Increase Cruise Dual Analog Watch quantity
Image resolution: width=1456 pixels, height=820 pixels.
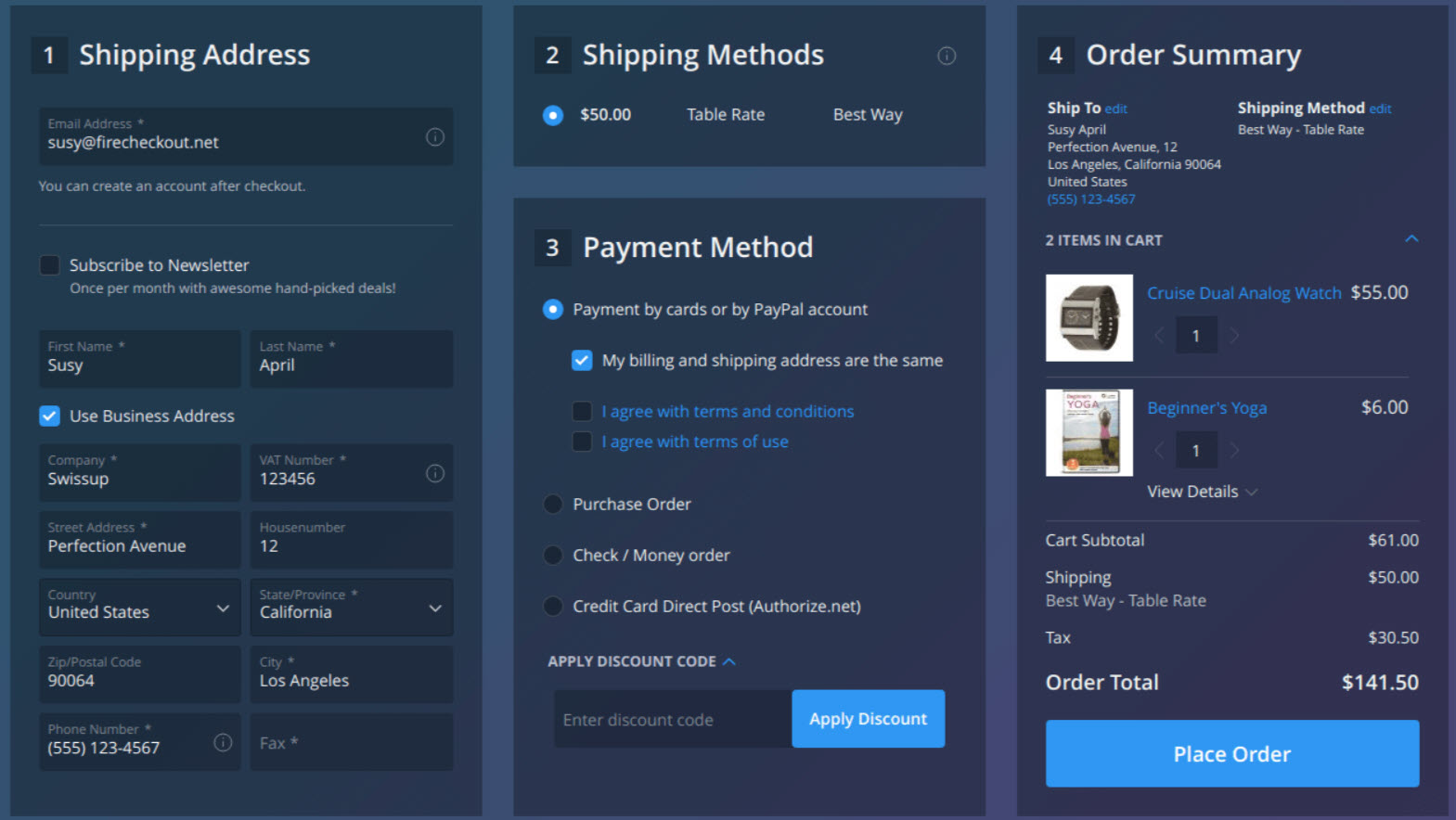click(1234, 336)
